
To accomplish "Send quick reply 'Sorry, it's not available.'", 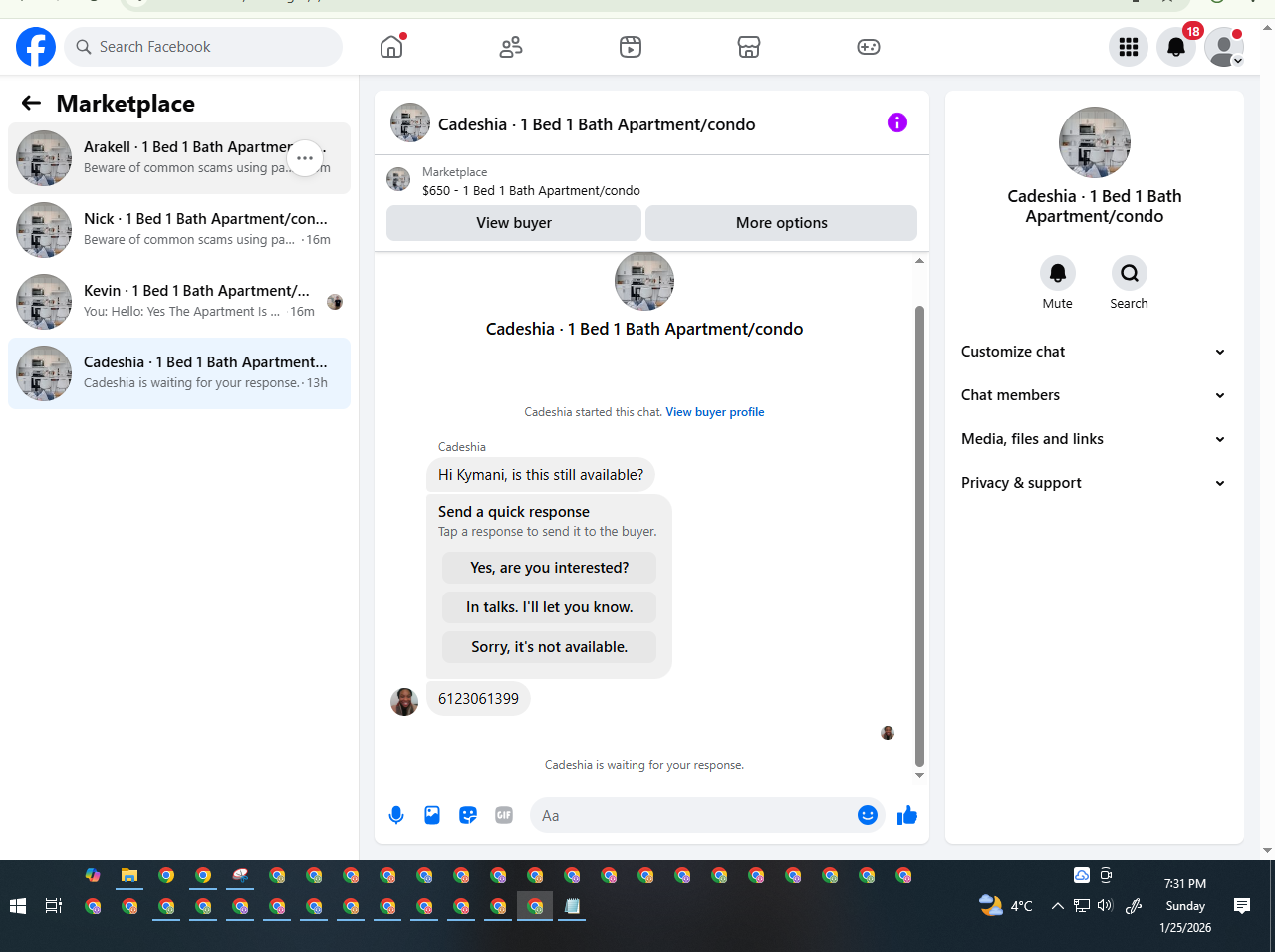I will click(x=550, y=647).
